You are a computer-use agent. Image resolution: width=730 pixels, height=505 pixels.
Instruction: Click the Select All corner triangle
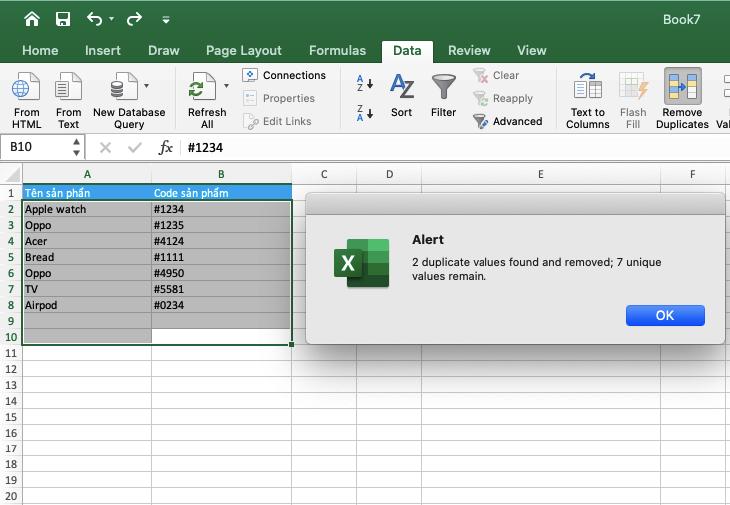[x=12, y=174]
